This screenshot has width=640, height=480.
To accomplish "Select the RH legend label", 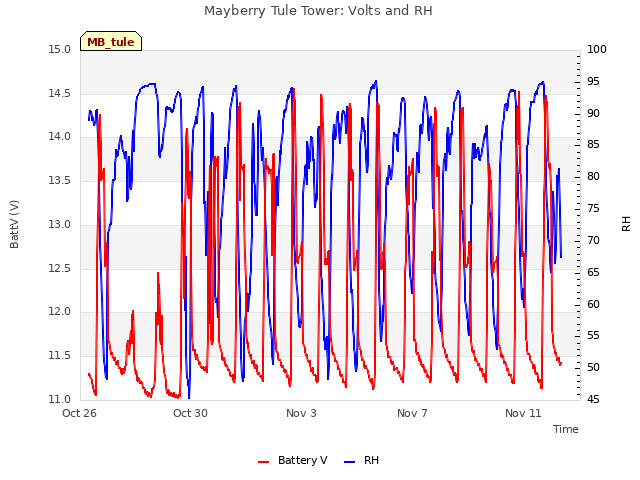I will point(371,460).
